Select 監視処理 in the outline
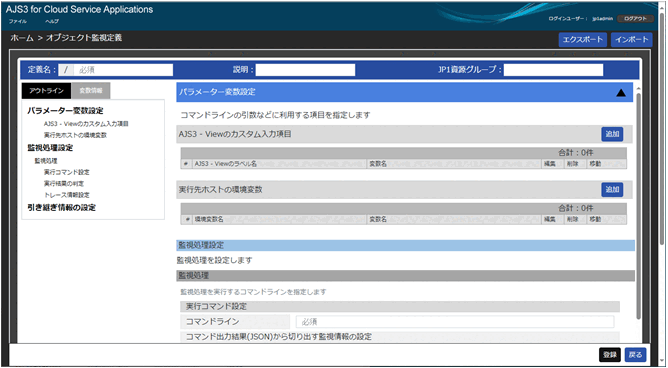The width and height of the screenshot is (668, 368). coord(46,161)
